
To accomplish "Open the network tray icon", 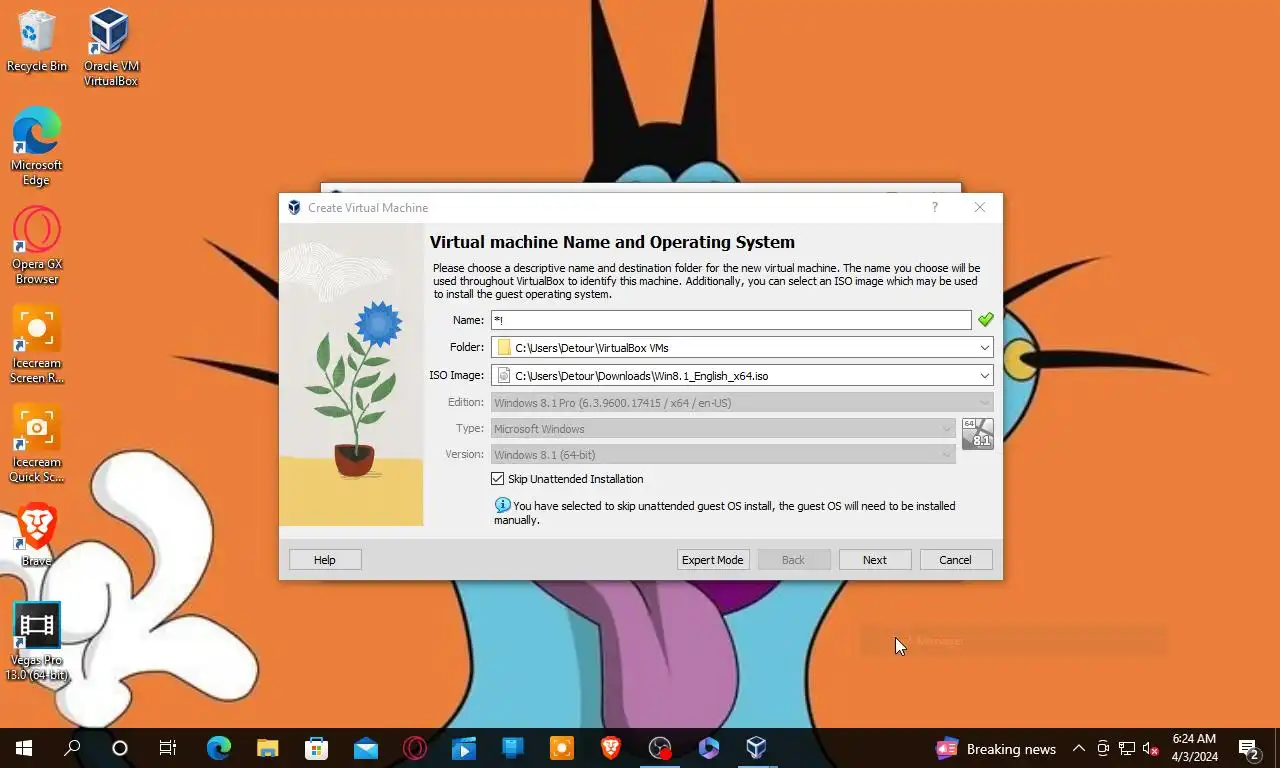I will pos(1126,748).
